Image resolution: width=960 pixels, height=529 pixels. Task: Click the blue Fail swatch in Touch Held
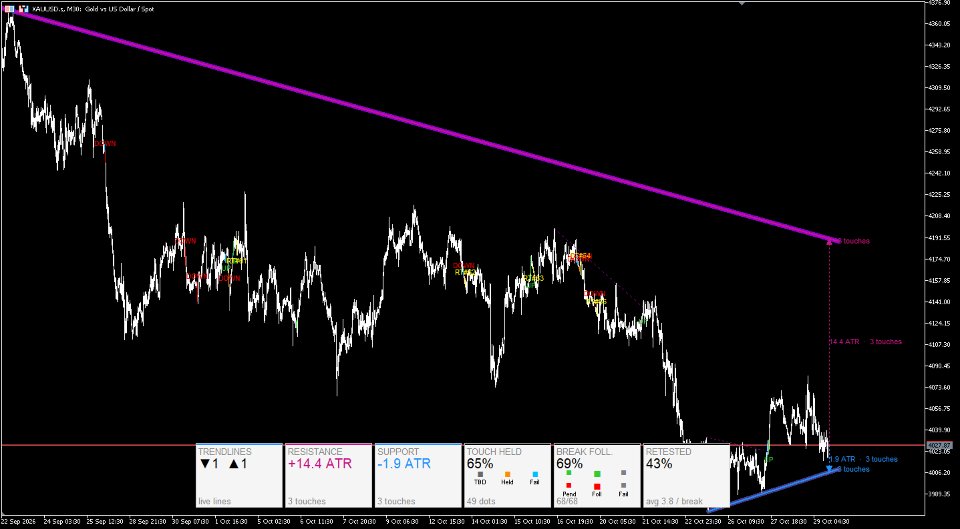coord(535,474)
